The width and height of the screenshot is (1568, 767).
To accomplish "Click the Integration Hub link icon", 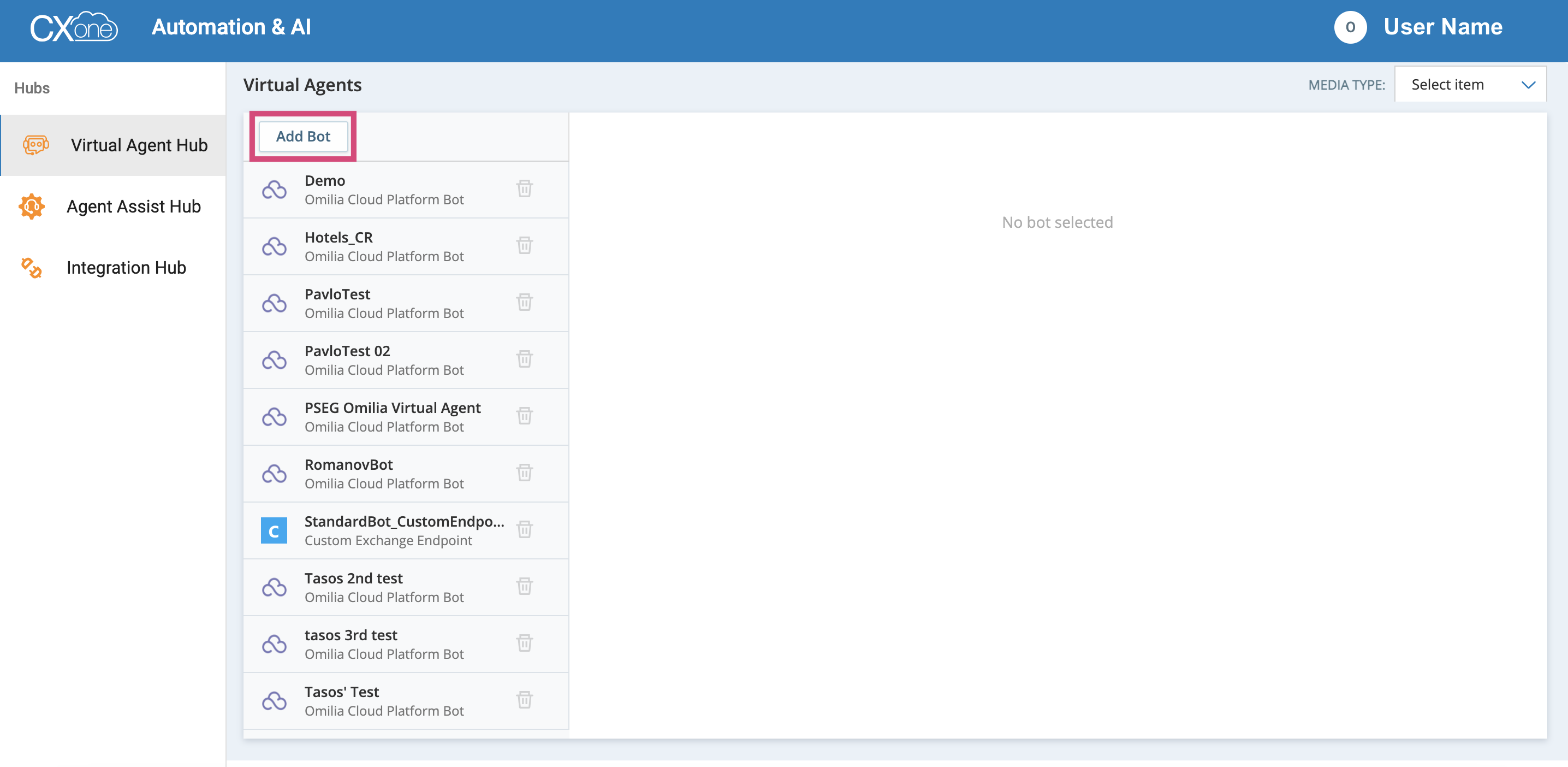I will 32,268.
